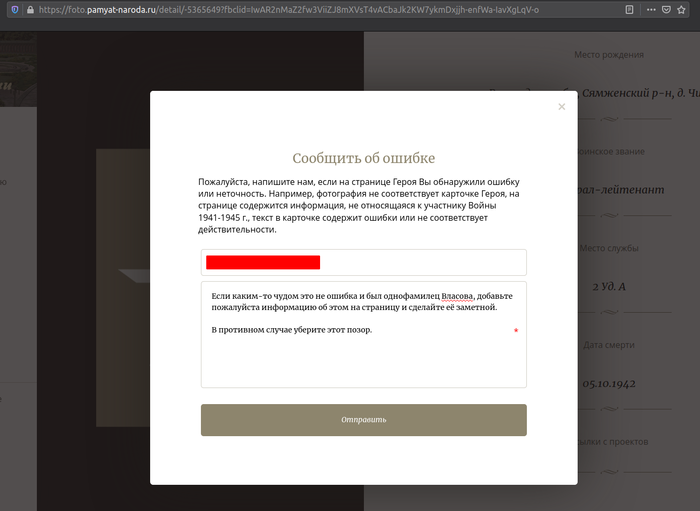Click the red required asterisk in textarea
The image size is (700, 511).
point(516,330)
